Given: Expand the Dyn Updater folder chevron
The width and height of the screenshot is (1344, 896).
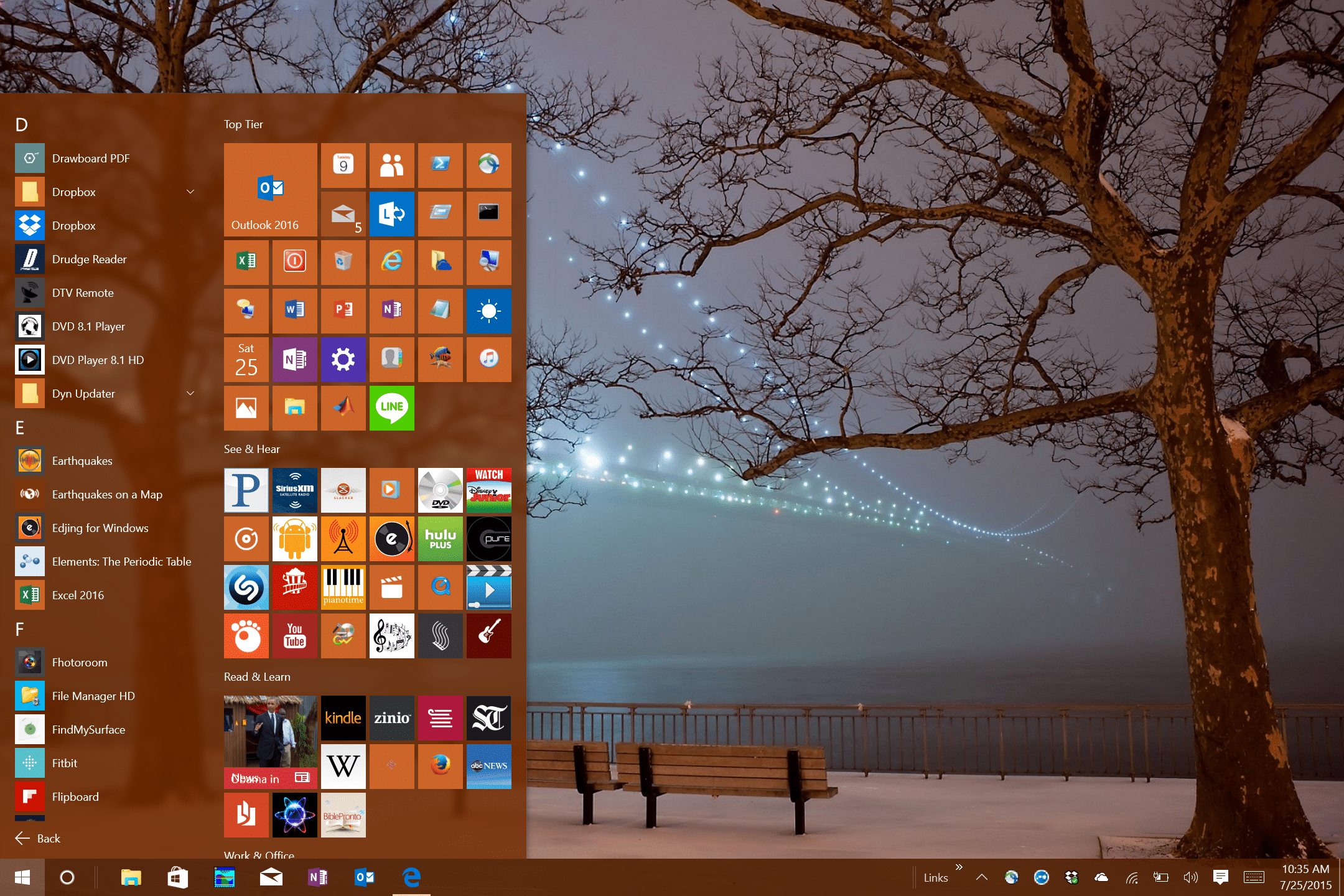Looking at the screenshot, I should pyautogui.click(x=190, y=393).
